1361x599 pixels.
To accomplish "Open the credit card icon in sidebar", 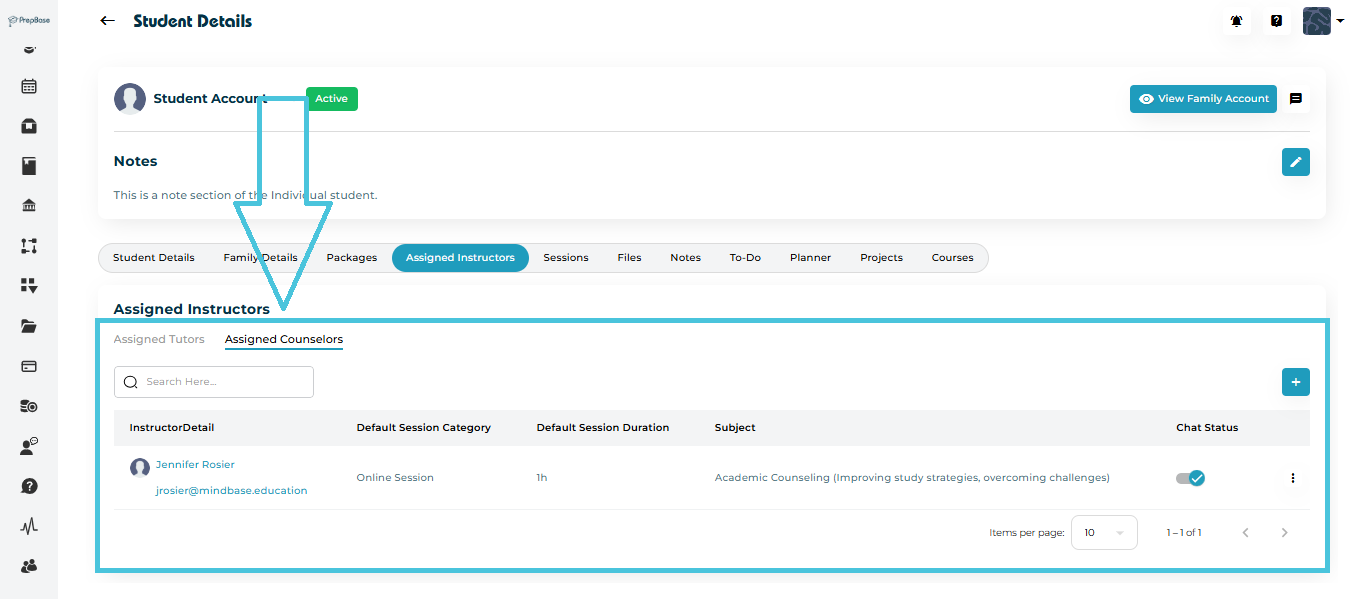I will [29, 366].
